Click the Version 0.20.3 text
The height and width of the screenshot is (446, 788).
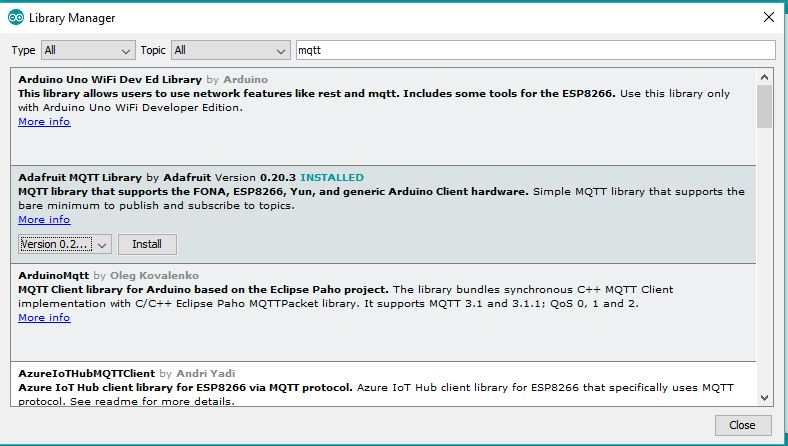point(255,177)
